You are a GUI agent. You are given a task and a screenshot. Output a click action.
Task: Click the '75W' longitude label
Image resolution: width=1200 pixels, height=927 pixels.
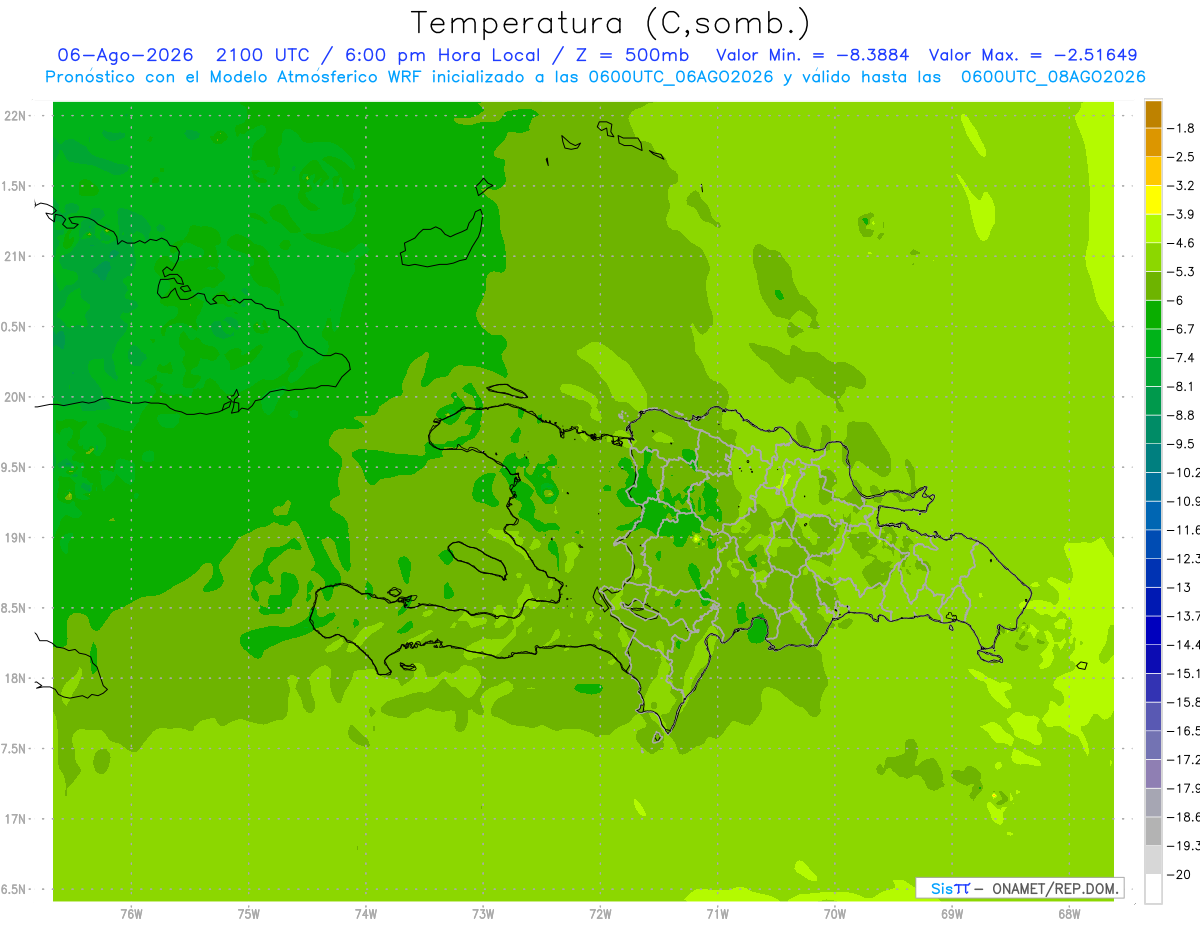click(x=249, y=914)
